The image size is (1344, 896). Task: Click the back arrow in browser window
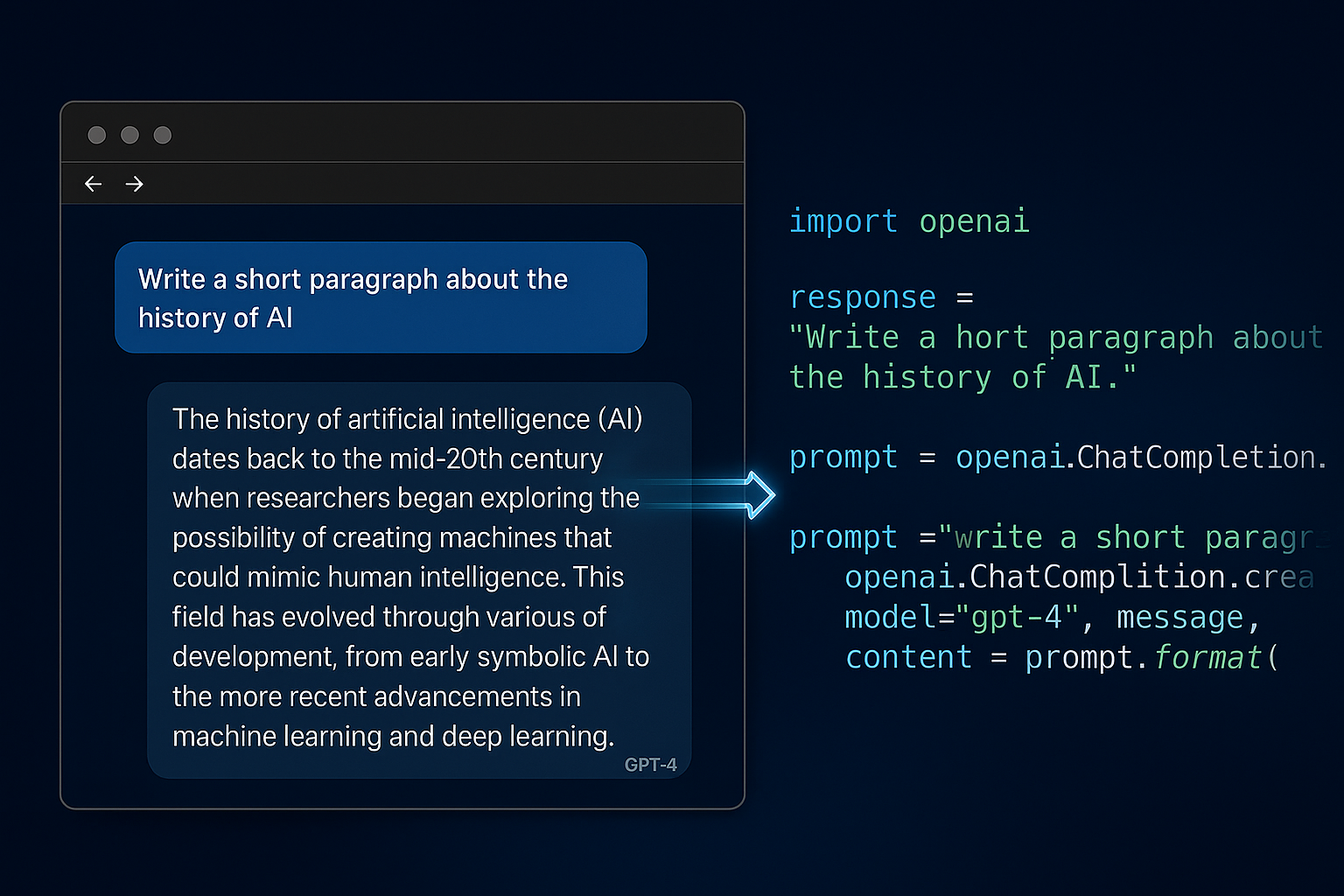pos(93,184)
